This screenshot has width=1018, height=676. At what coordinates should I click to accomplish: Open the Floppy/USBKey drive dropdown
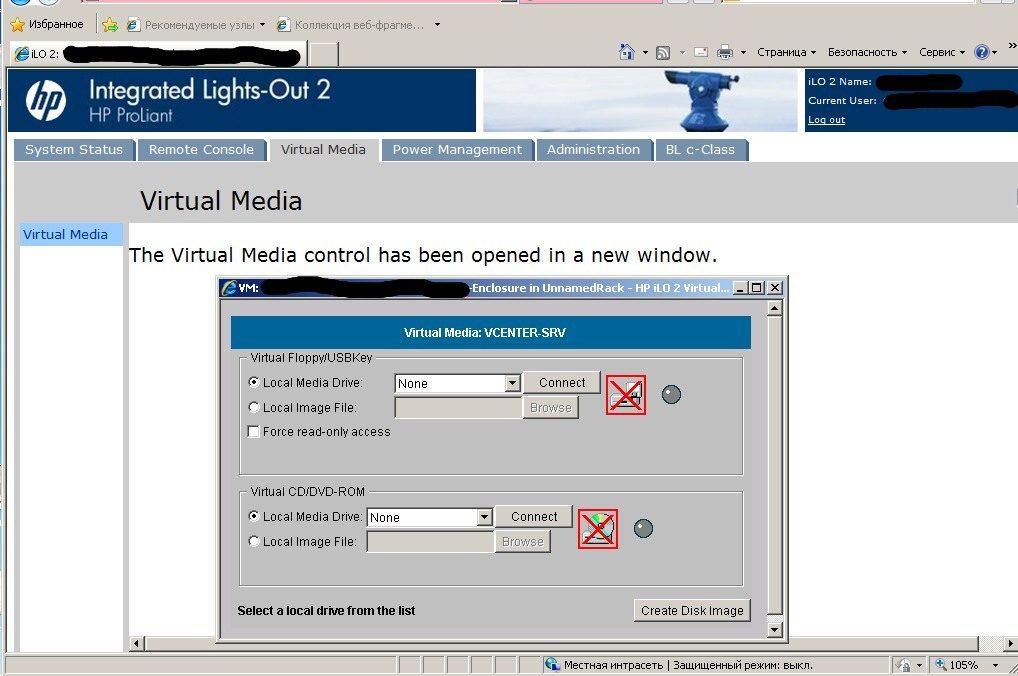coord(512,383)
